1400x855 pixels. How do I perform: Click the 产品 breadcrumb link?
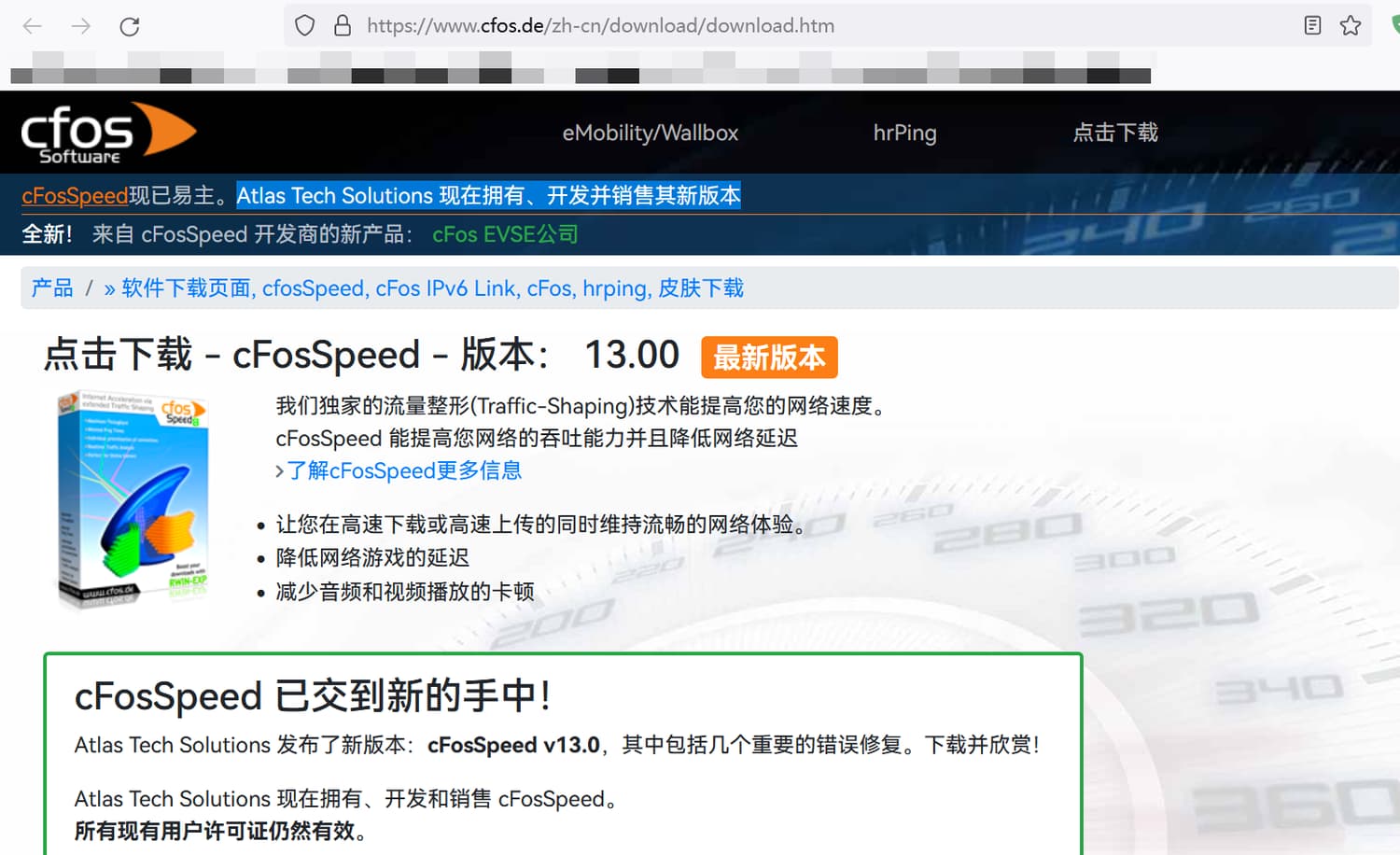(x=52, y=287)
